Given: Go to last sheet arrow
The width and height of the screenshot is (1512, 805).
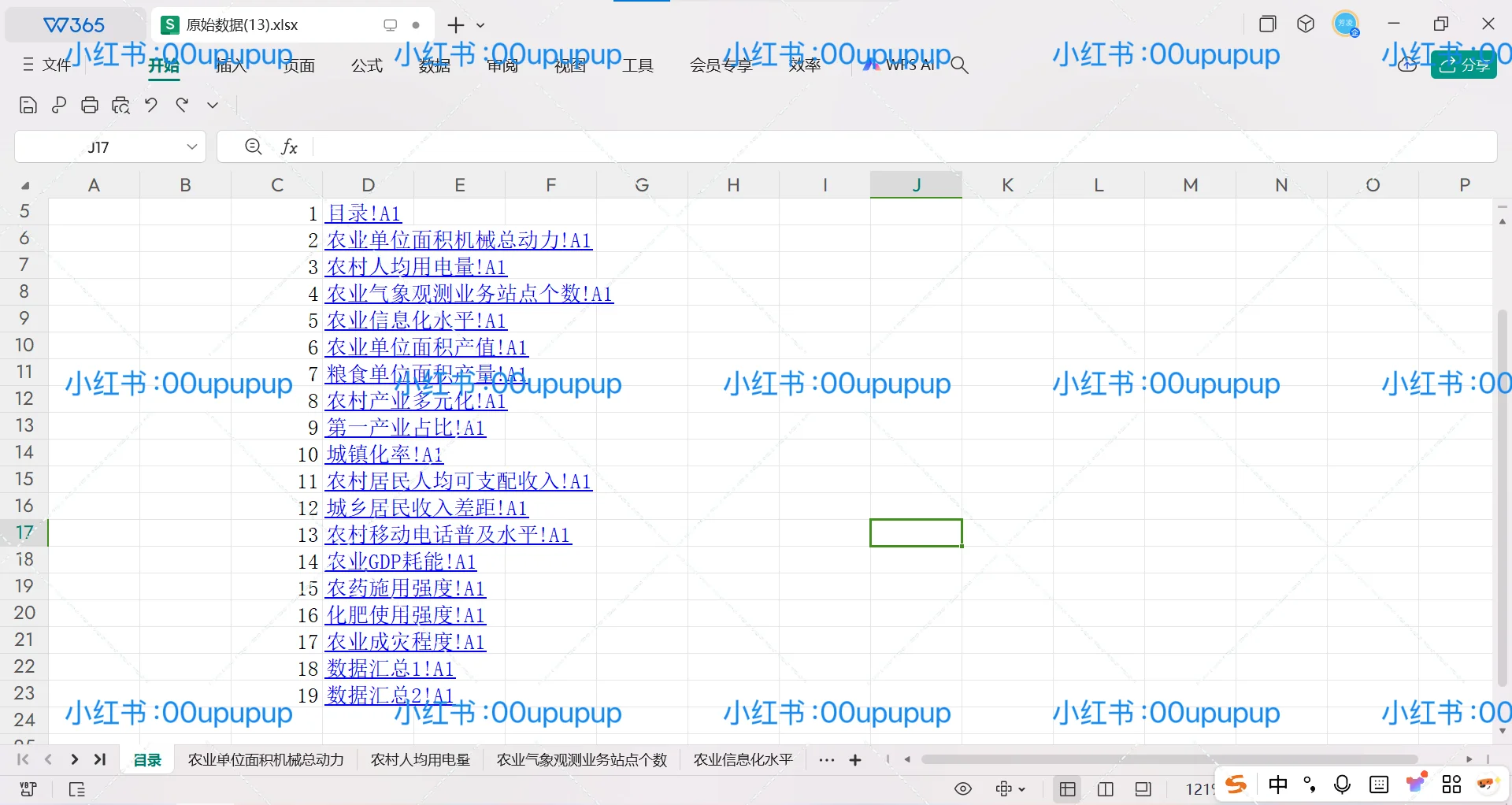Looking at the screenshot, I should coord(100,759).
